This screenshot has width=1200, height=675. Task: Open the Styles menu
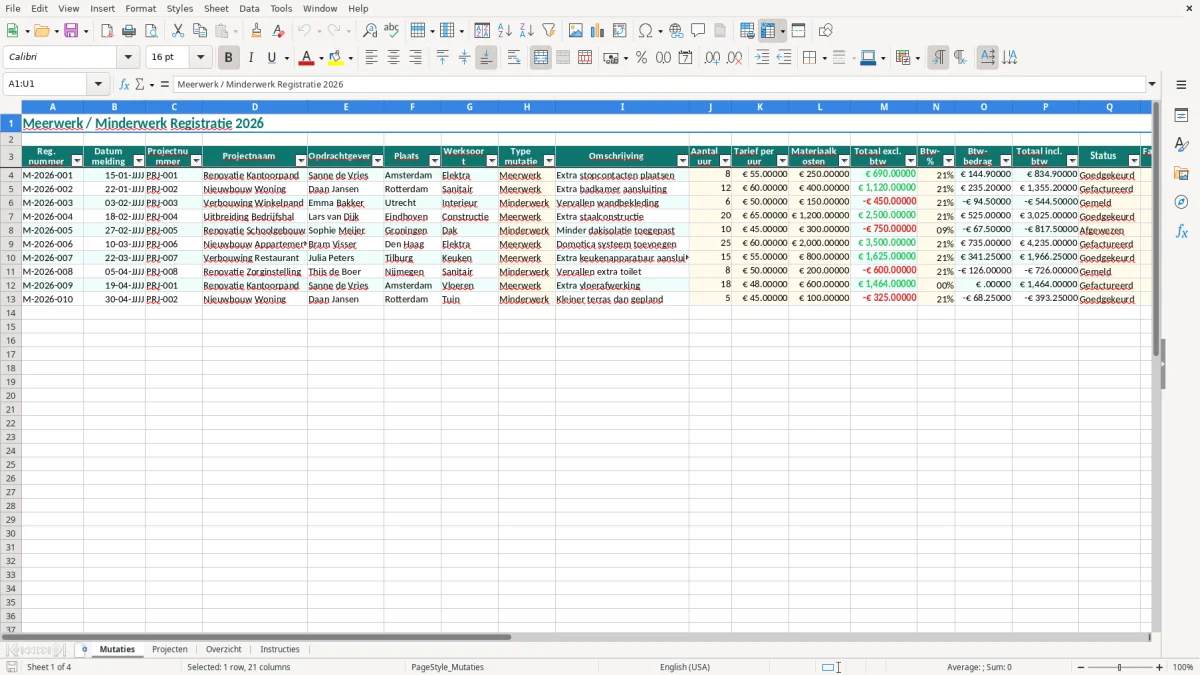tap(180, 8)
